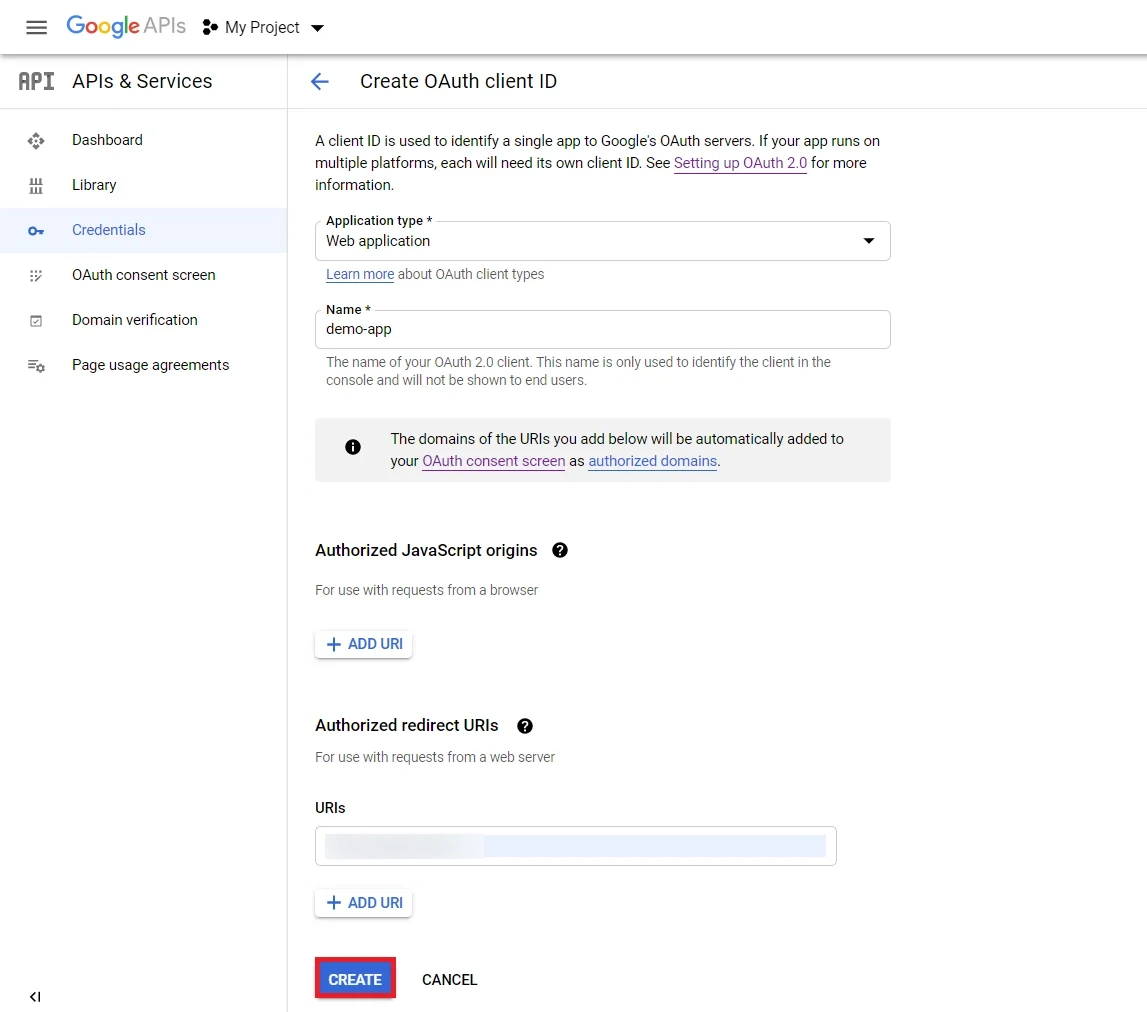Open help for Authorized JavaScript origins
This screenshot has width=1147, height=1012.
click(x=560, y=550)
